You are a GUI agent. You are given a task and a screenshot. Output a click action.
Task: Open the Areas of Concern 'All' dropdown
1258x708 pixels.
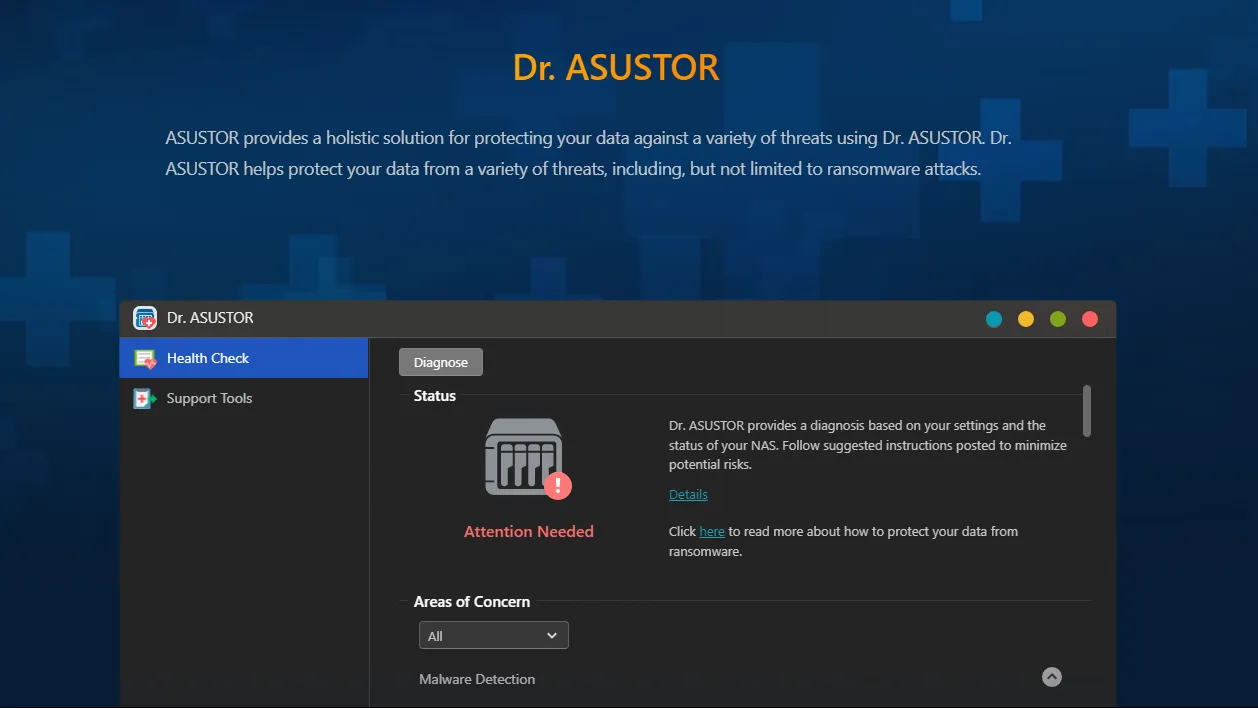tap(494, 635)
